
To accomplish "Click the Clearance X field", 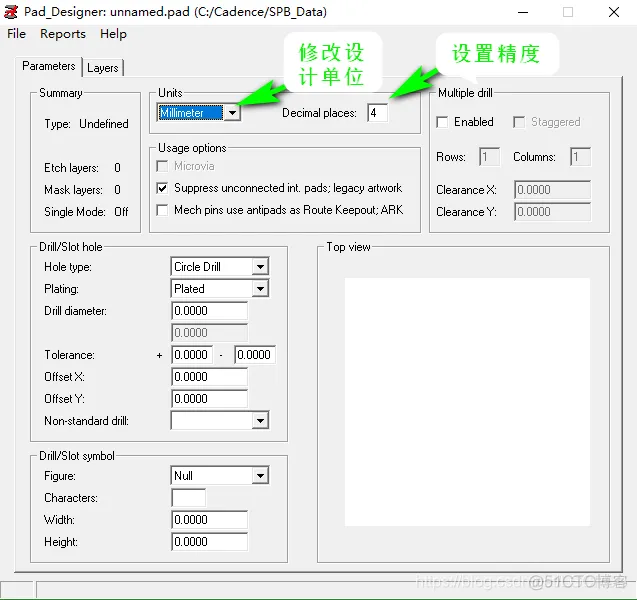I will 552,190.
